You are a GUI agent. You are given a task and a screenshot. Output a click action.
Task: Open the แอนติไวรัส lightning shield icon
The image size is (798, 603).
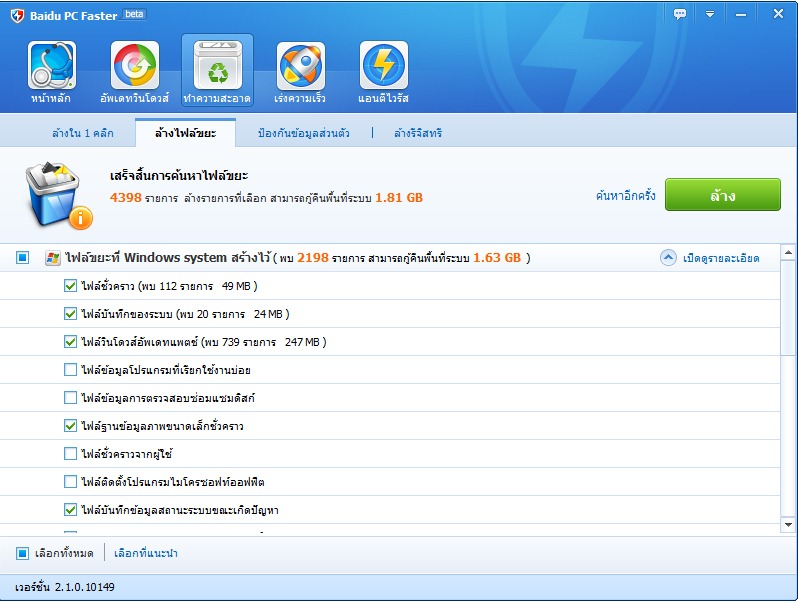383,66
